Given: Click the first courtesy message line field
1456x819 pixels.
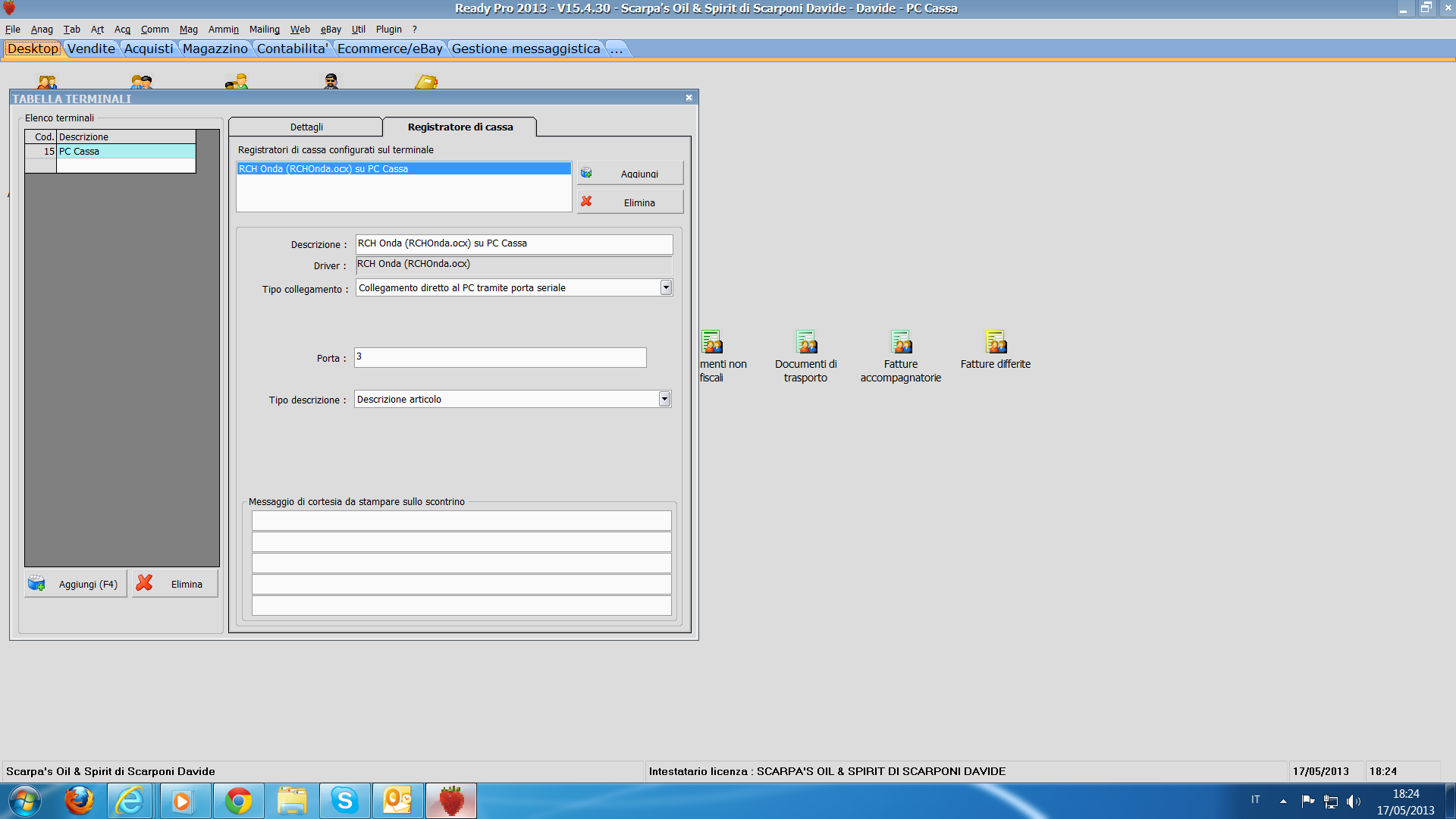Looking at the screenshot, I should tap(461, 520).
